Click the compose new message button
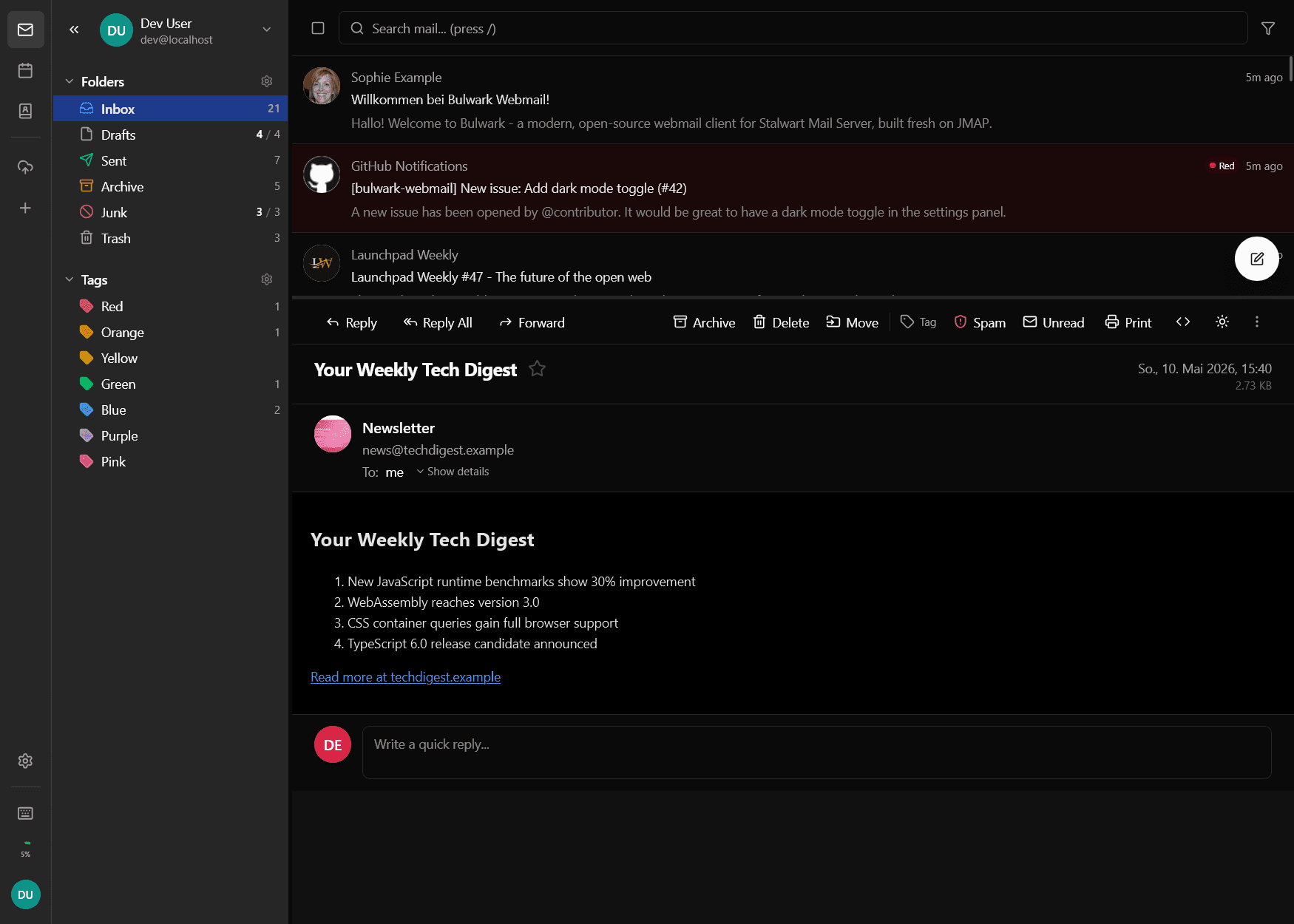Image resolution: width=1294 pixels, height=924 pixels. 1257,259
